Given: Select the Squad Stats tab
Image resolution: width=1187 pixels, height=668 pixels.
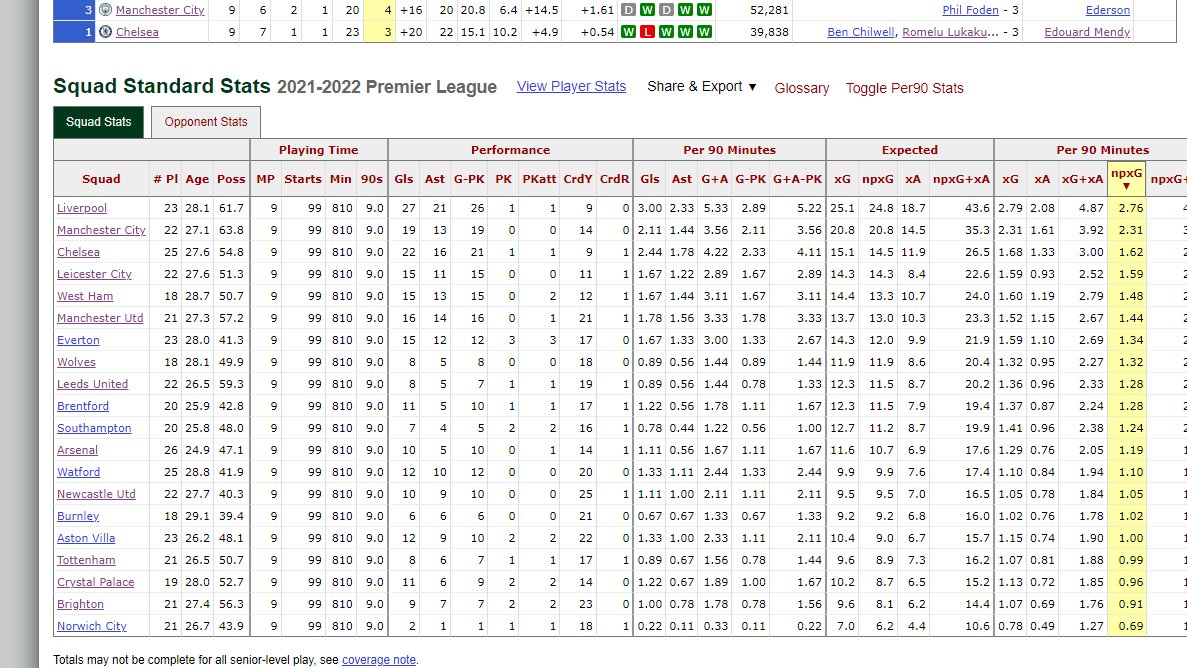Looking at the screenshot, I should 98,122.
